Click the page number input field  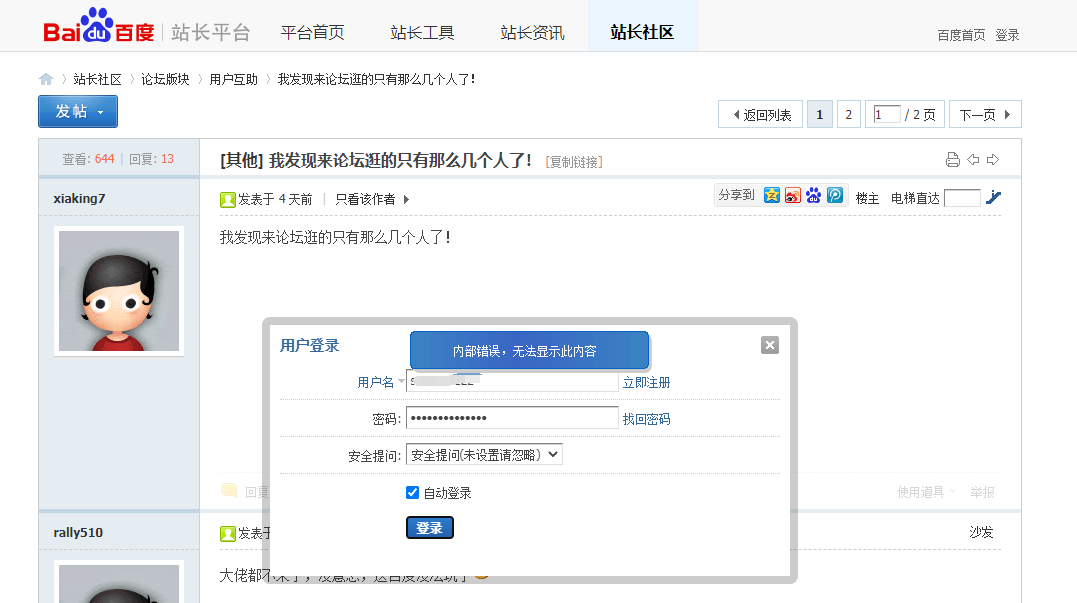[887, 114]
